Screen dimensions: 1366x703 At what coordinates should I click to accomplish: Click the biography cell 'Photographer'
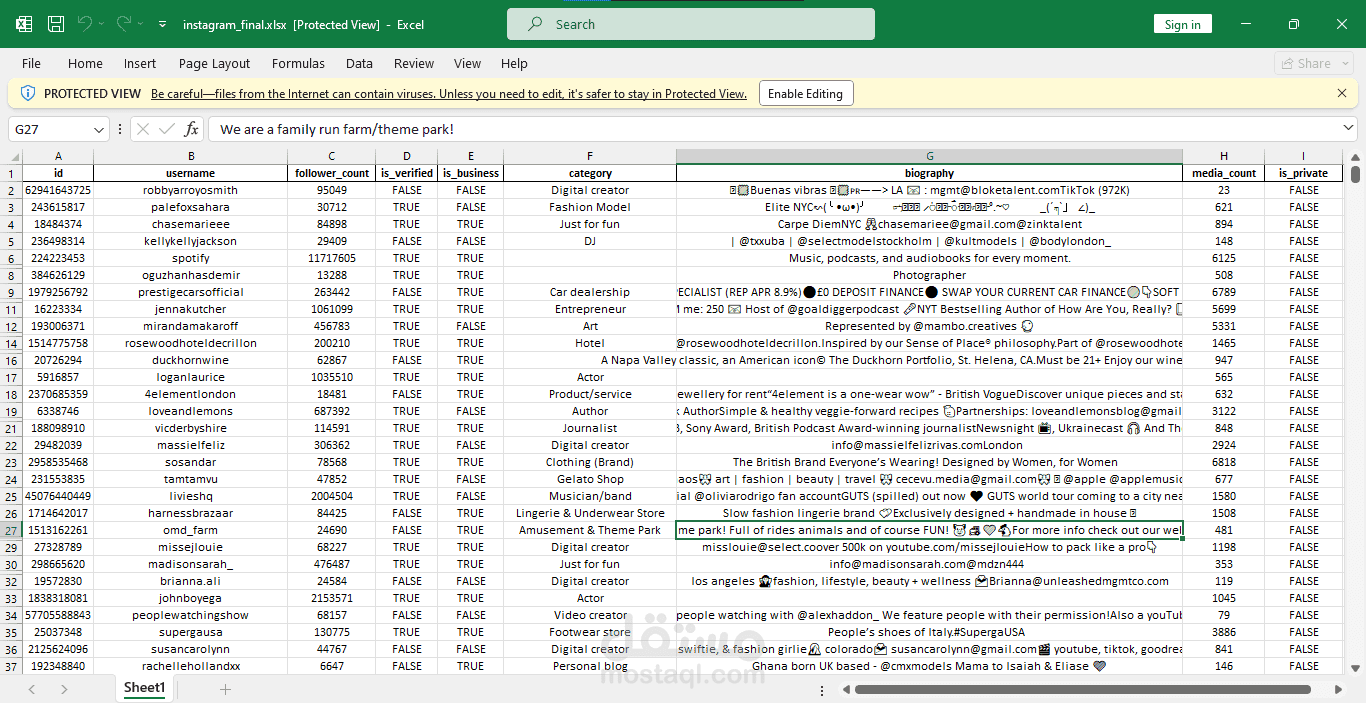click(929, 275)
